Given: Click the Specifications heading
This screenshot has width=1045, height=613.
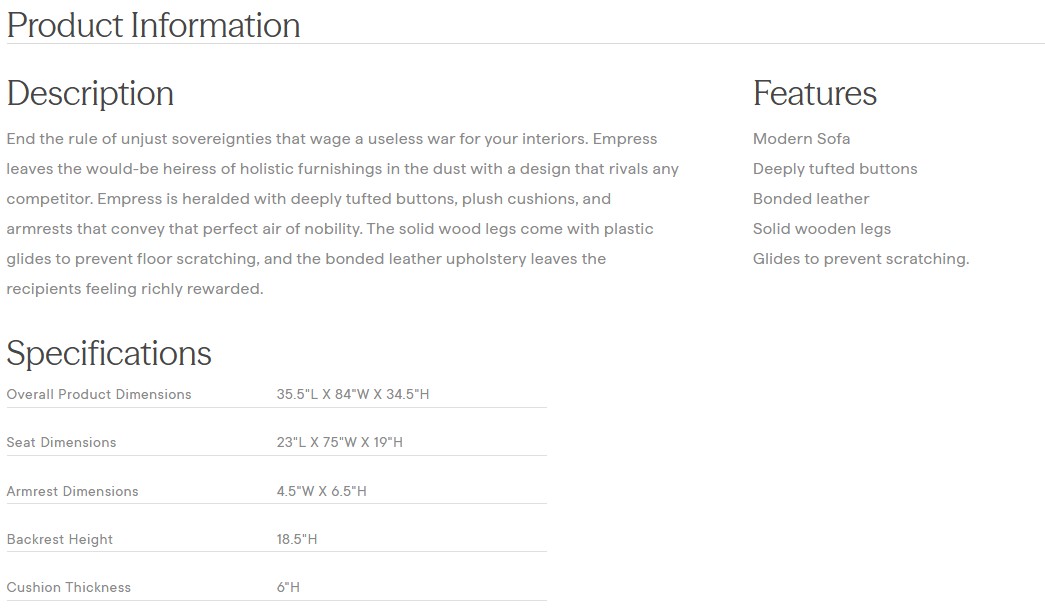Looking at the screenshot, I should [109, 353].
